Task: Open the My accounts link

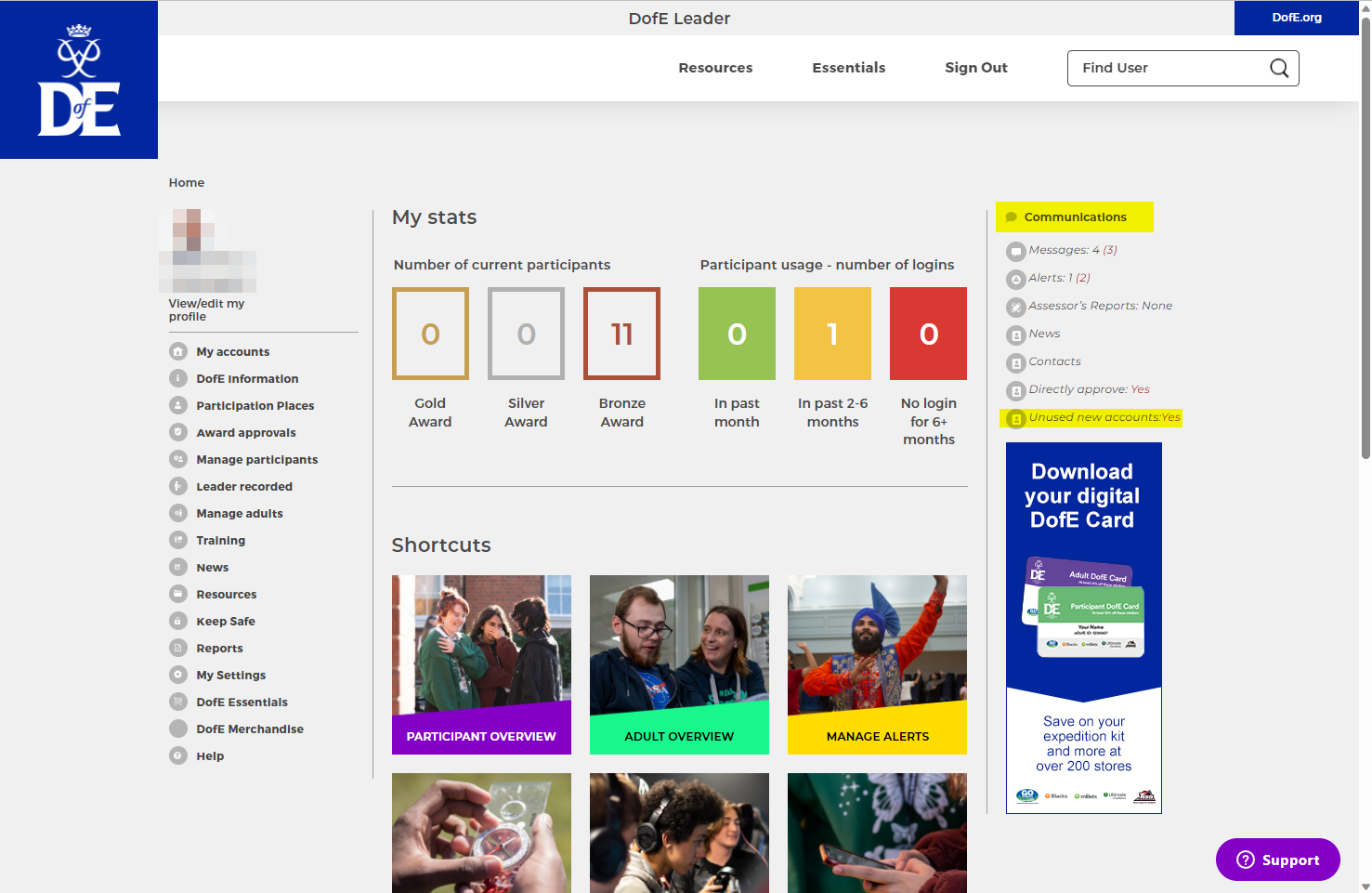Action: point(233,352)
